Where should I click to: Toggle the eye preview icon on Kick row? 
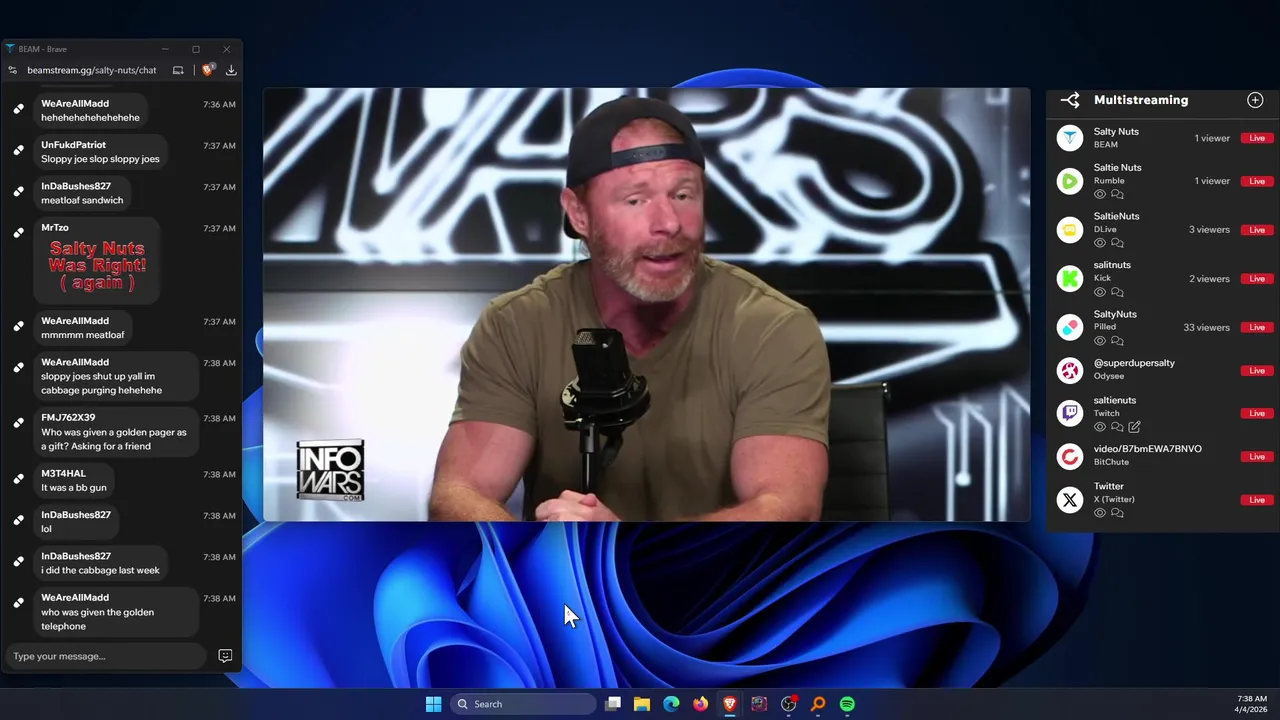click(x=1100, y=292)
